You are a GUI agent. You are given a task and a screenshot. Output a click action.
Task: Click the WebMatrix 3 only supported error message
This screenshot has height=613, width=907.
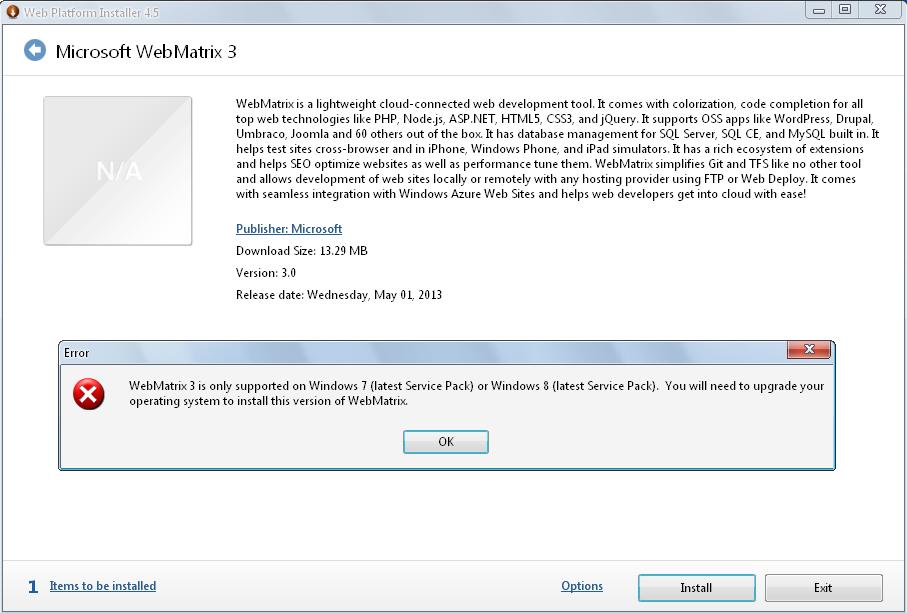click(477, 393)
